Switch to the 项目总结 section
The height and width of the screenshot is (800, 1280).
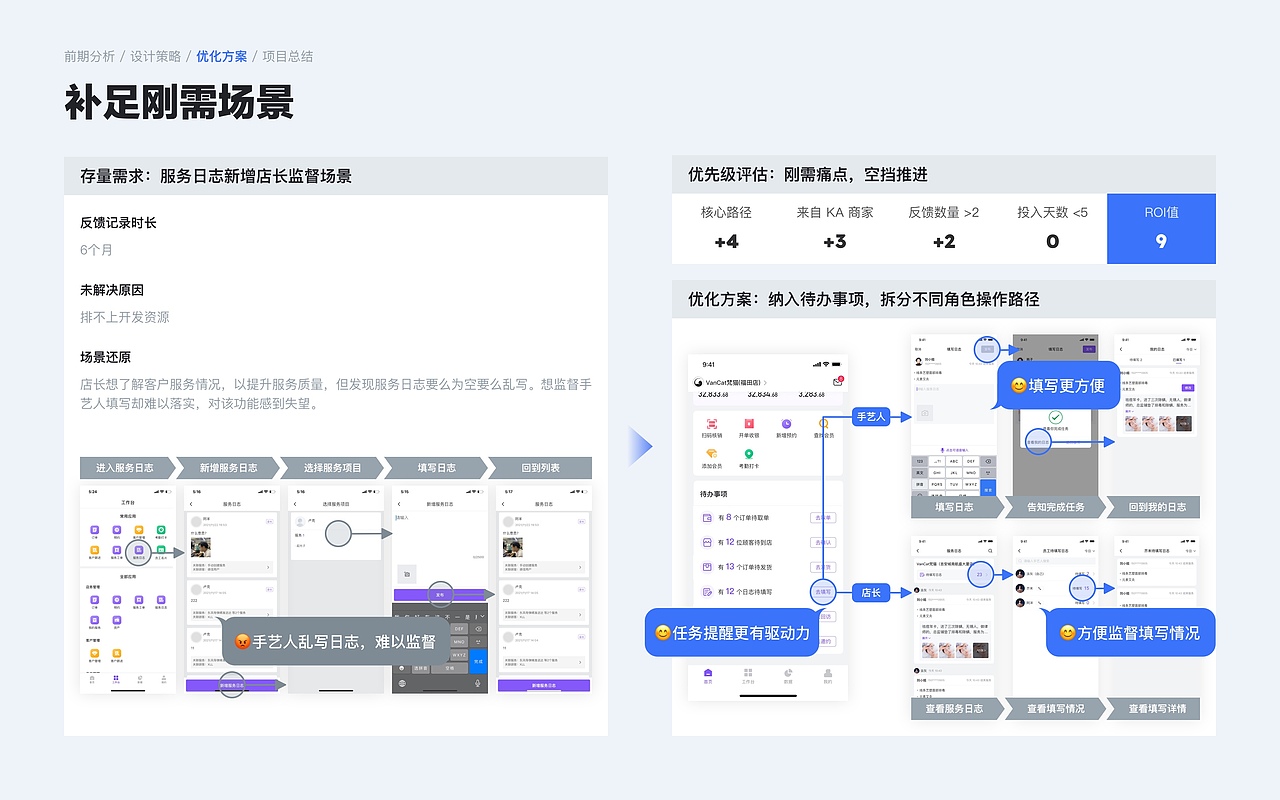287,56
